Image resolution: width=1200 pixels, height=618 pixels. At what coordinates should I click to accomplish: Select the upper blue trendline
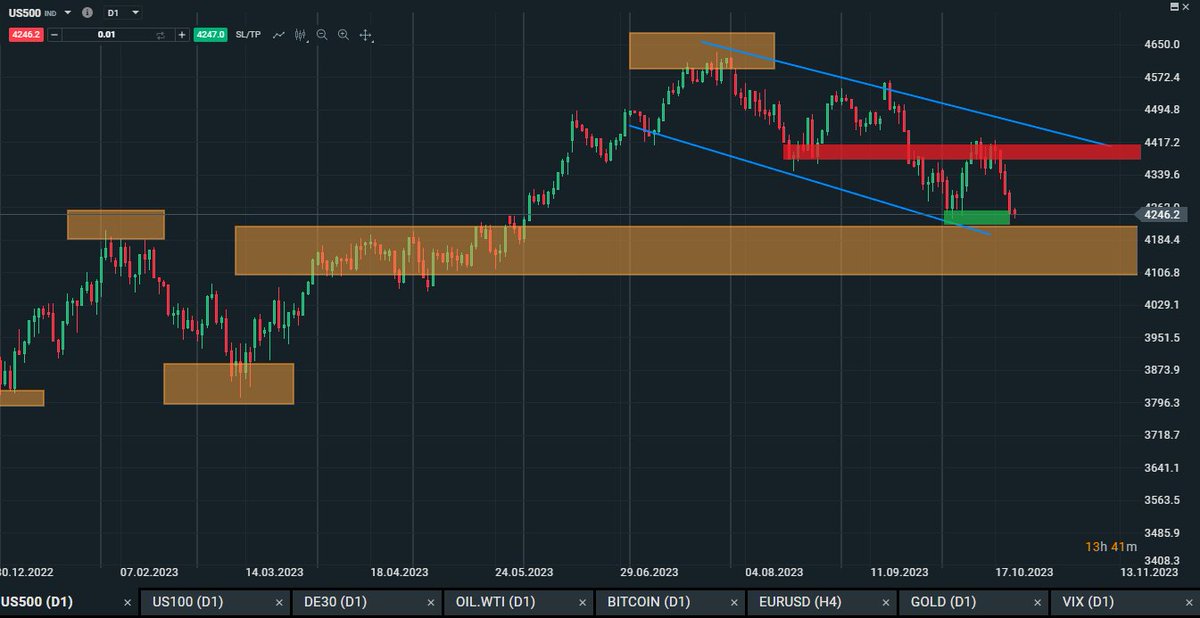point(905,94)
